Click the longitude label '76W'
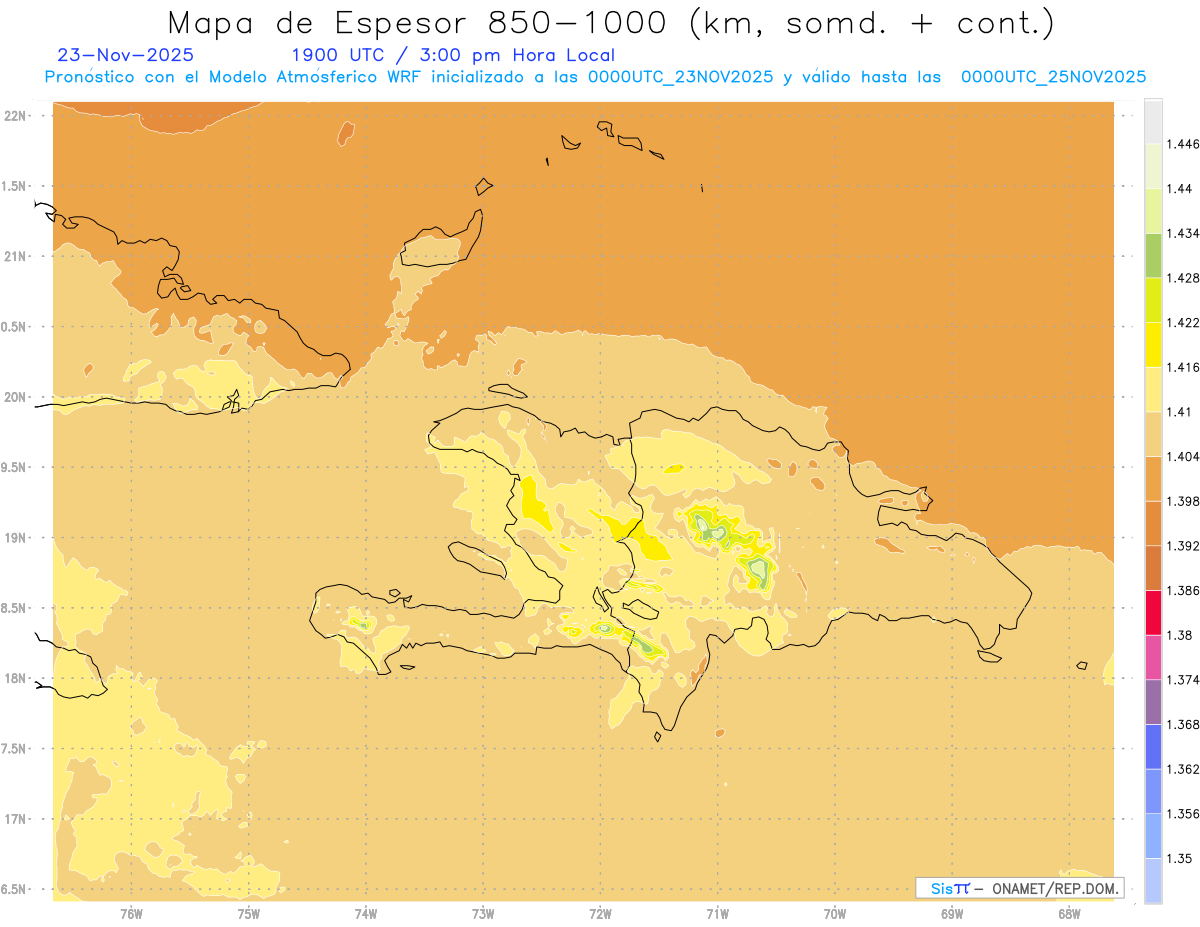The width and height of the screenshot is (1200, 927). point(131,913)
